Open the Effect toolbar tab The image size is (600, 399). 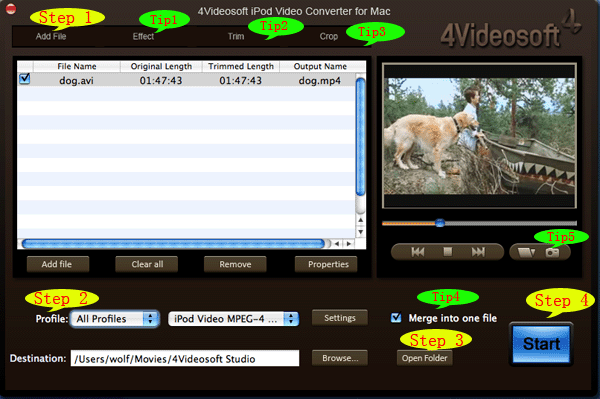(x=143, y=36)
